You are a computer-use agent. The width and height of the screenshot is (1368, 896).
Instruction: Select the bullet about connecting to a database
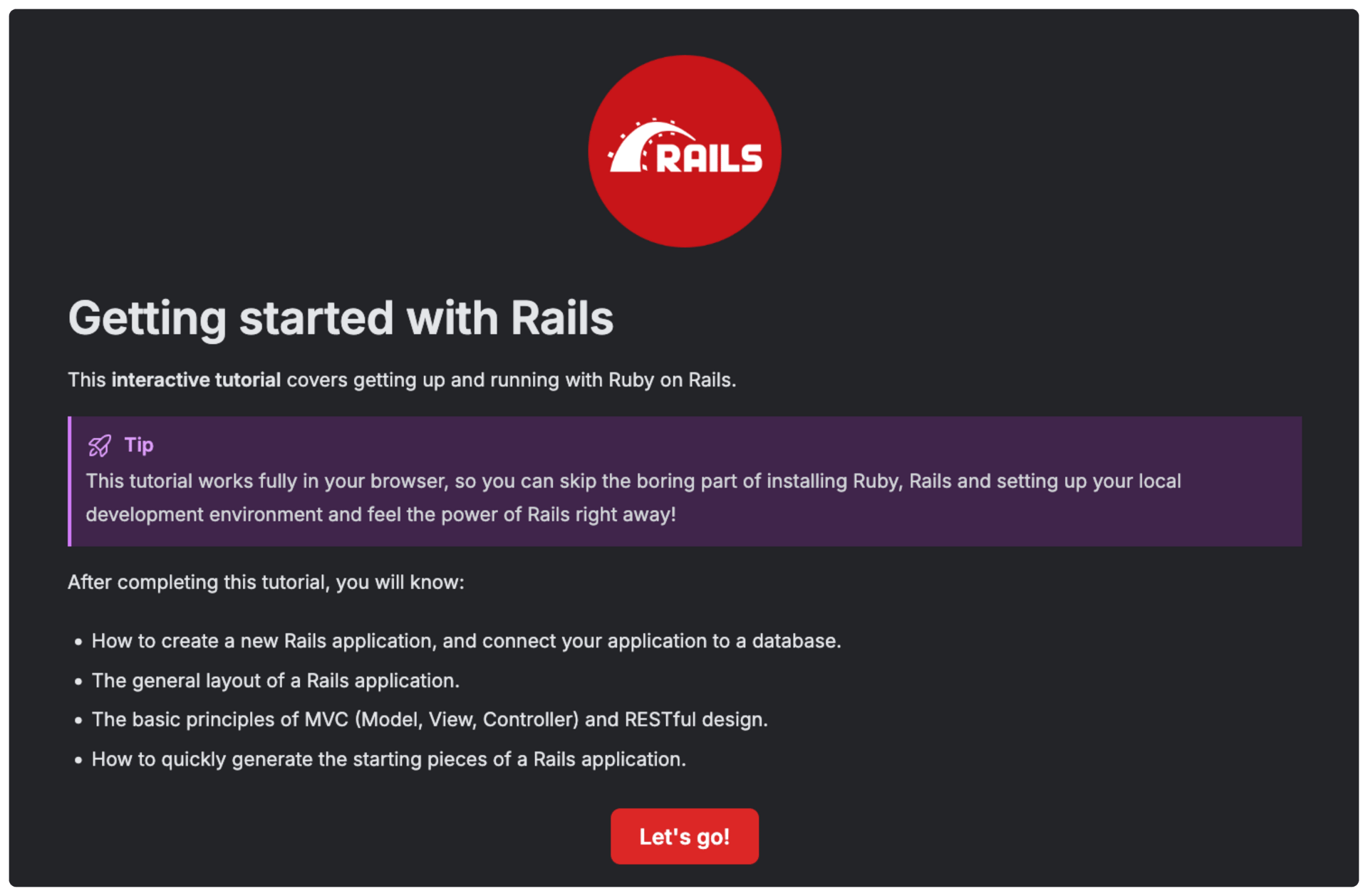click(x=466, y=641)
